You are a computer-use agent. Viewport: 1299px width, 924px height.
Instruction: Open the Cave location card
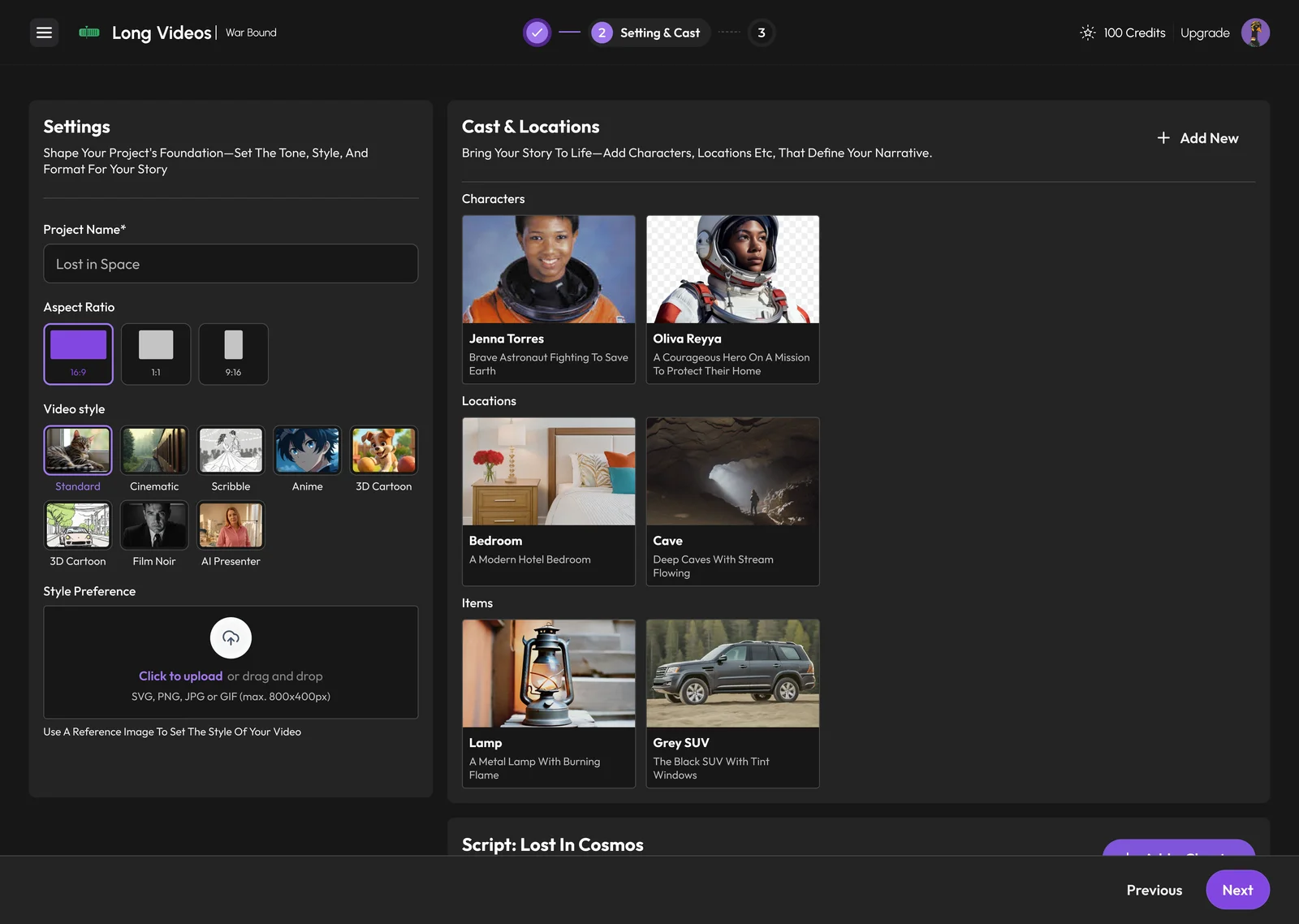[732, 502]
